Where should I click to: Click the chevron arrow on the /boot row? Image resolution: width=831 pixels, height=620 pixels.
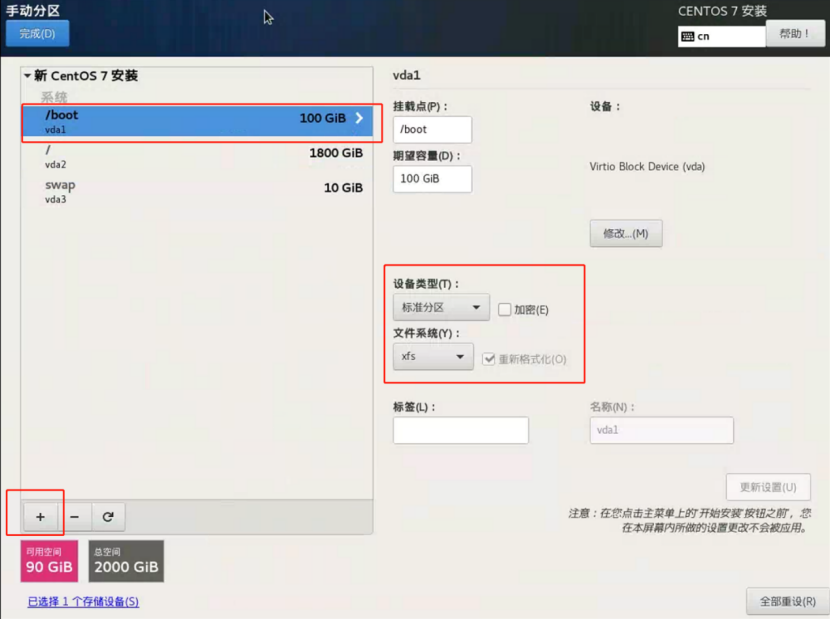point(359,118)
